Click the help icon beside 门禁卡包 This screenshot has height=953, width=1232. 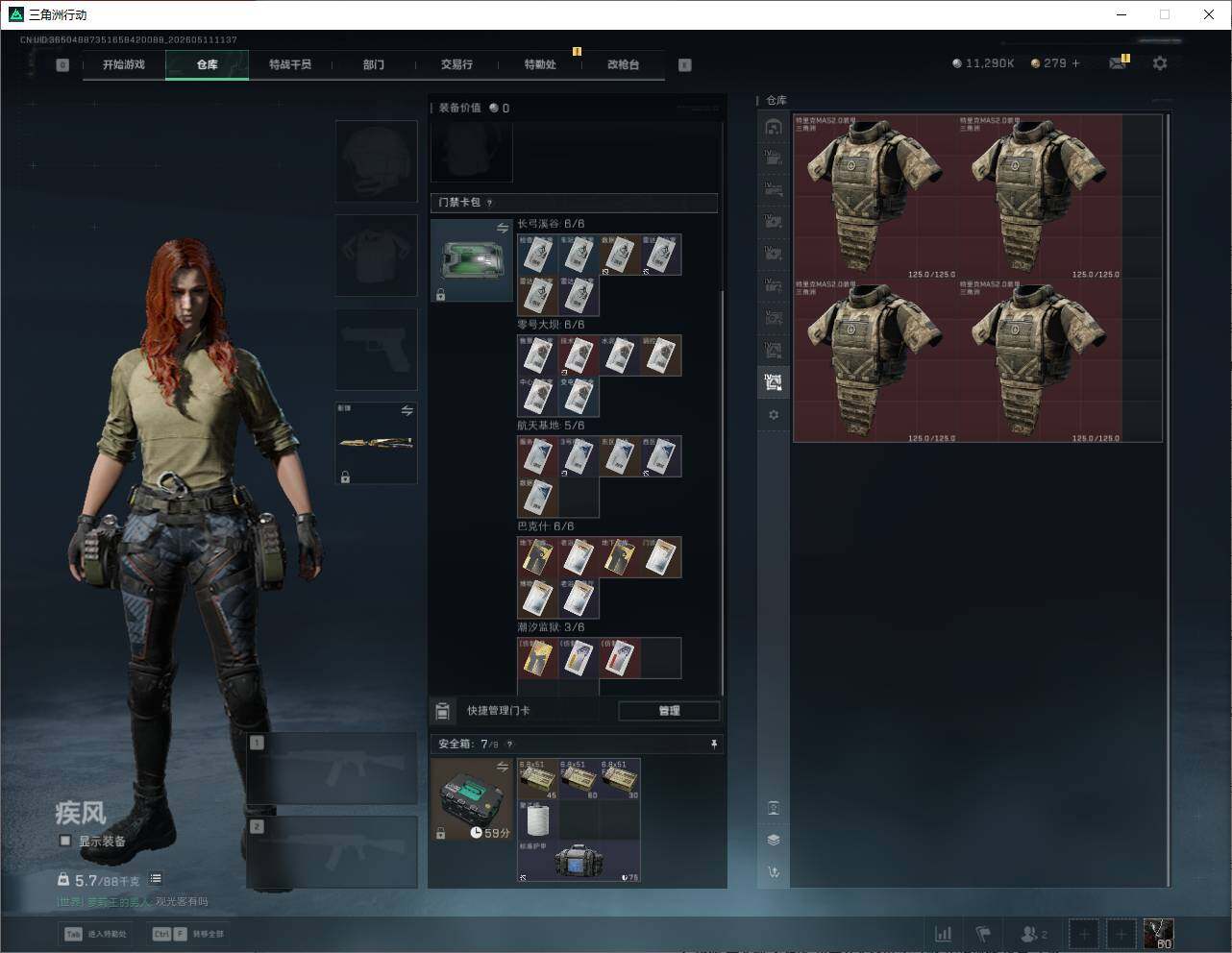[490, 203]
